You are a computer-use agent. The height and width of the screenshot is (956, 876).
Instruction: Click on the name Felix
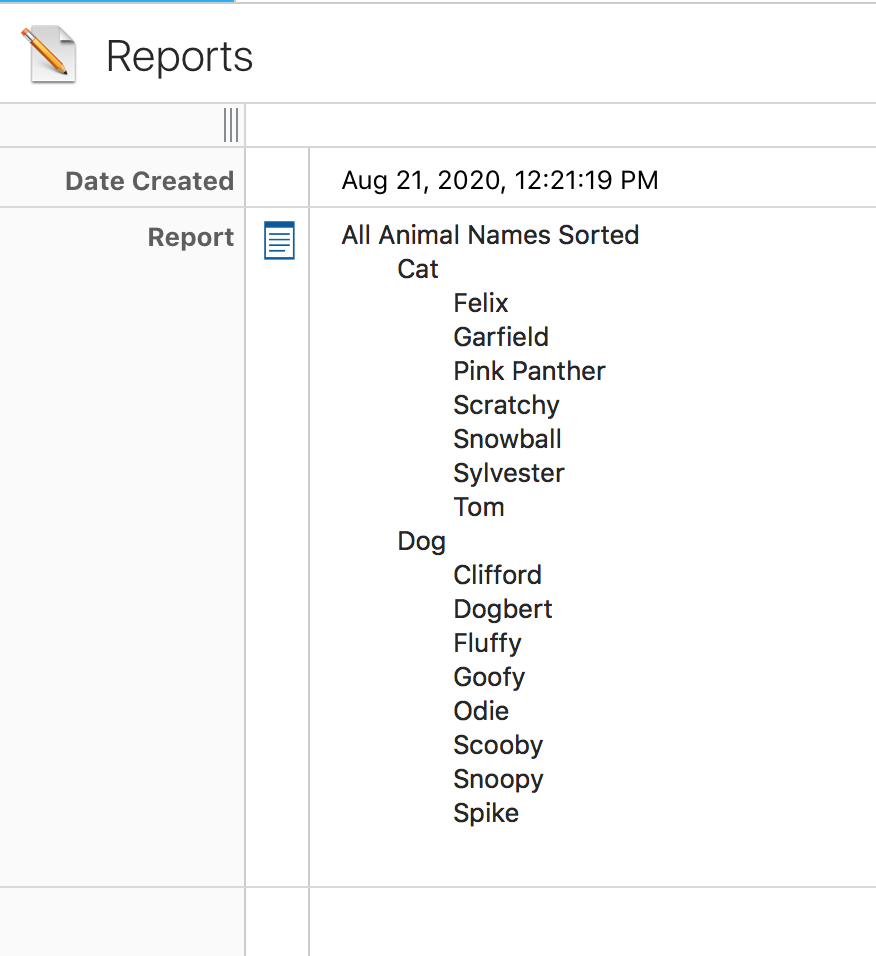[x=480, y=303]
